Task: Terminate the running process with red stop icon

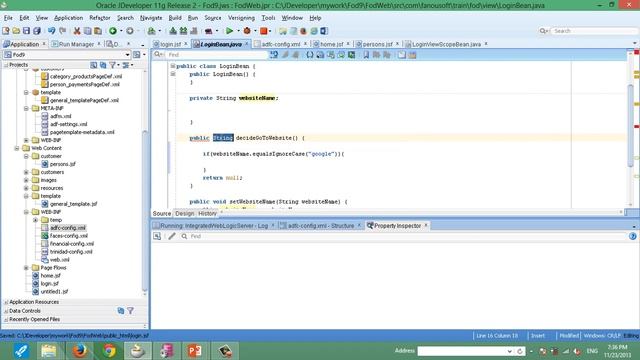Action: (264, 31)
